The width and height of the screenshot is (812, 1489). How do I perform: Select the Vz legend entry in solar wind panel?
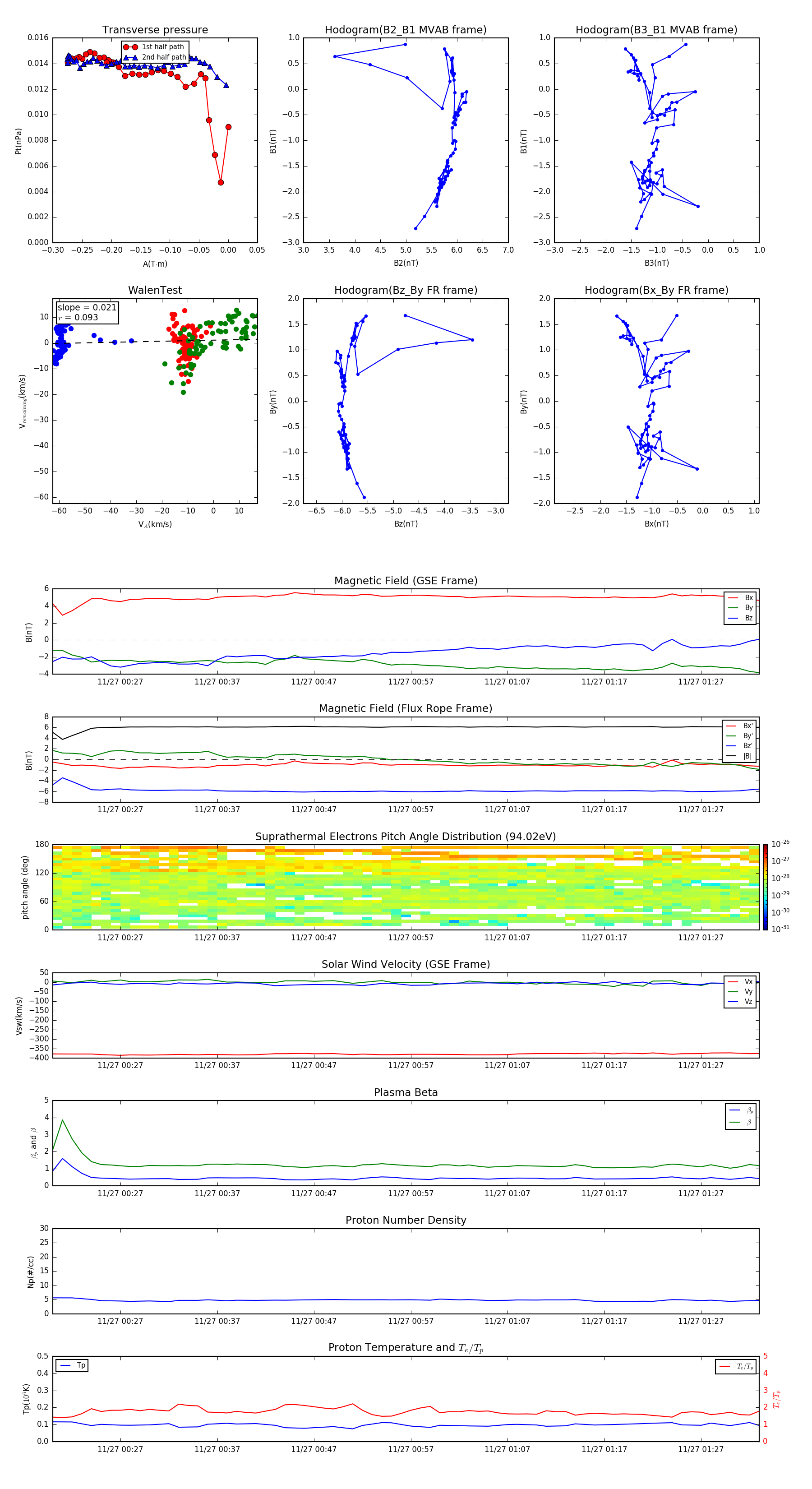(x=740, y=1002)
